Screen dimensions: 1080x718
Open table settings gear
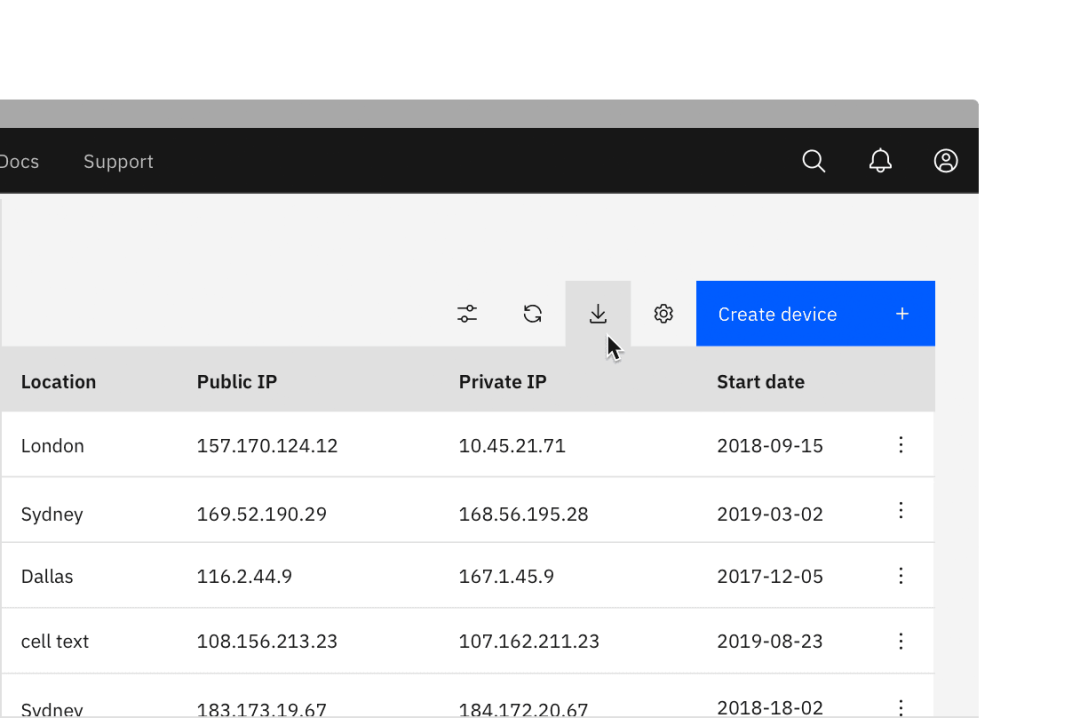coord(663,314)
